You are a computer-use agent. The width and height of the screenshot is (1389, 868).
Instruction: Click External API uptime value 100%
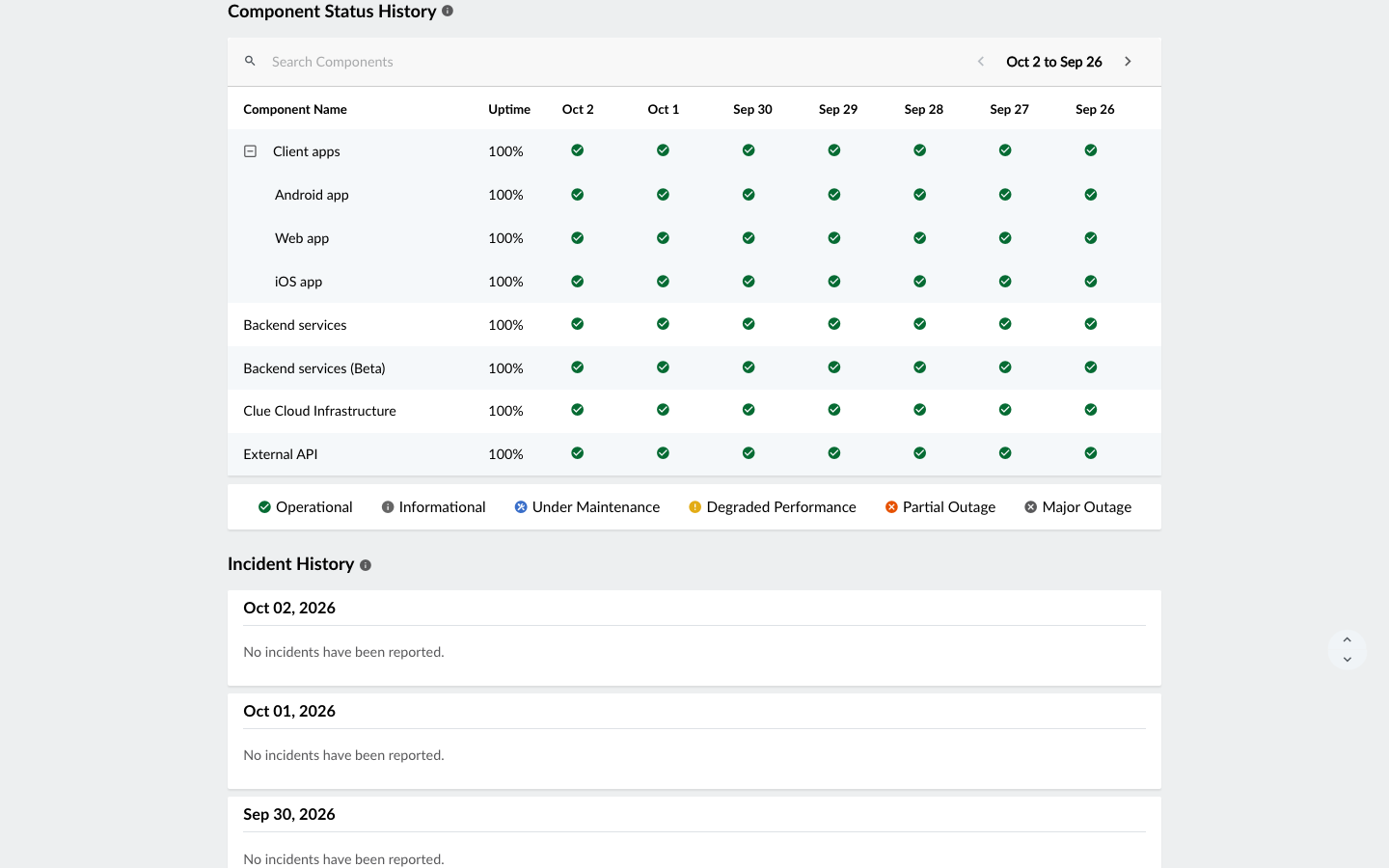[x=505, y=454]
